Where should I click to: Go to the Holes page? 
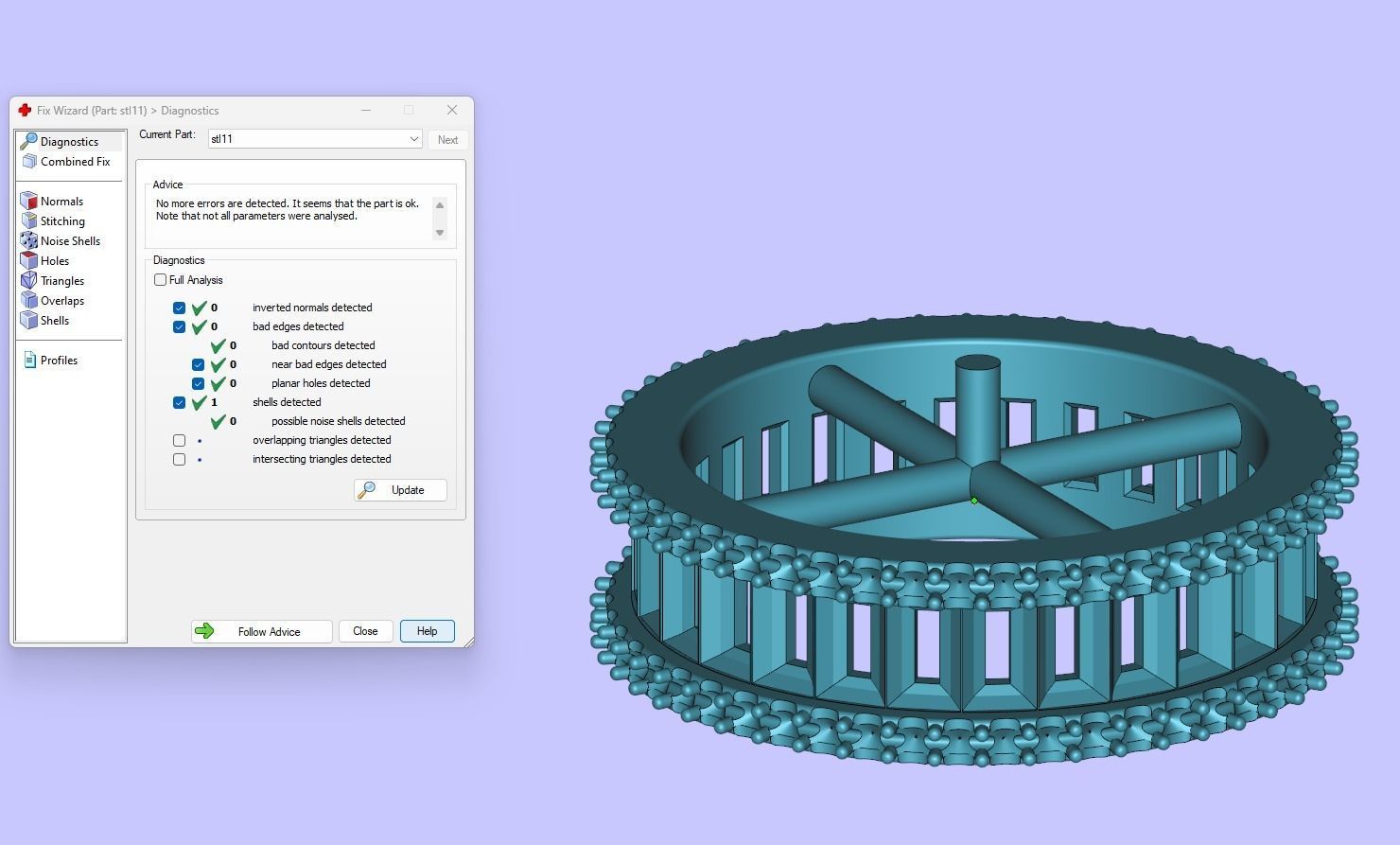55,261
